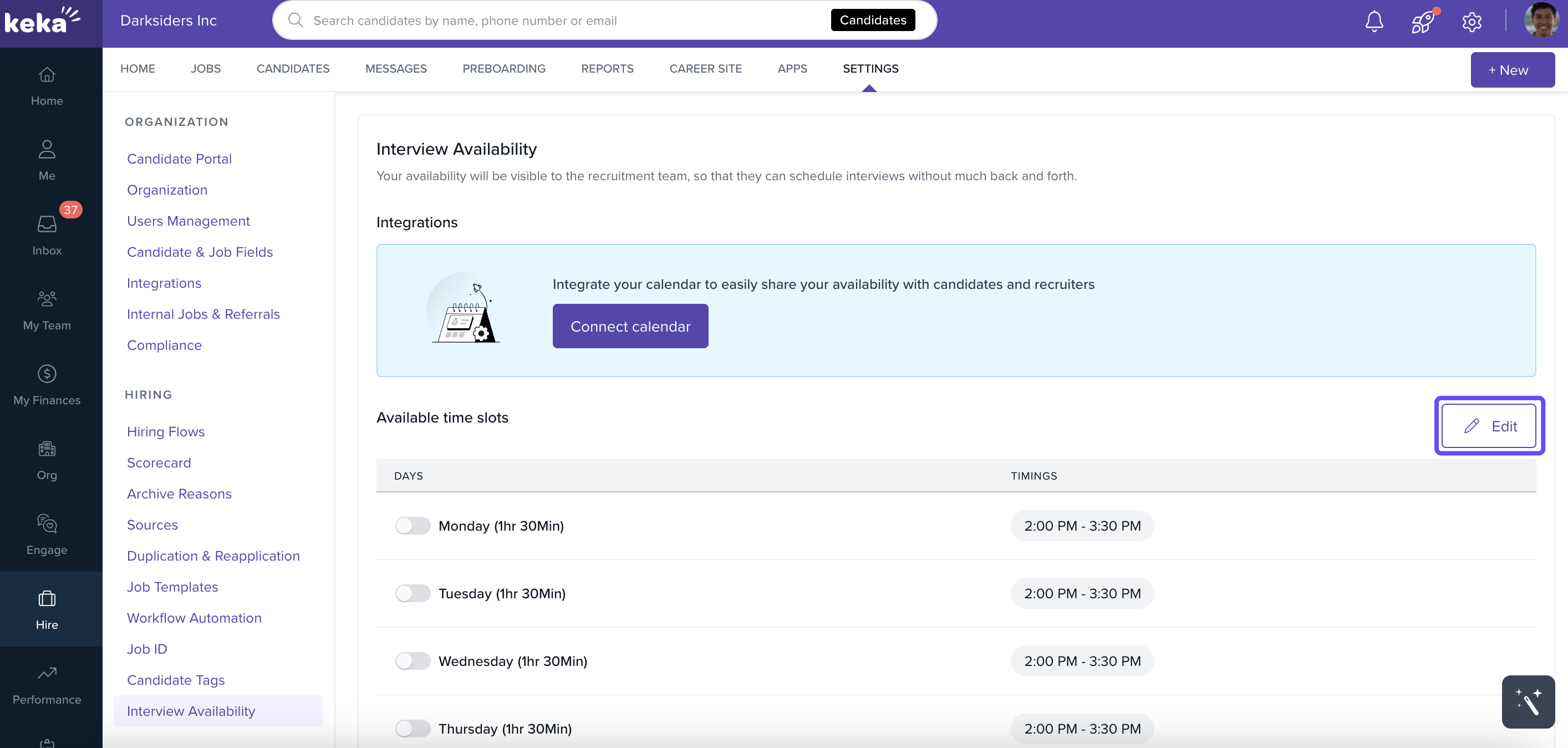This screenshot has width=1568, height=748.
Task: Open the magic wand assistant icon
Action: [x=1528, y=701]
